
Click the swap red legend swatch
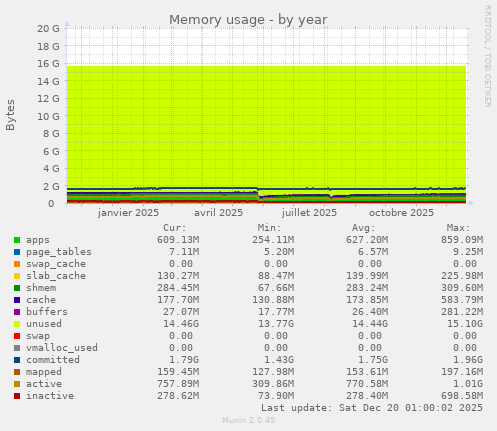click(17, 336)
